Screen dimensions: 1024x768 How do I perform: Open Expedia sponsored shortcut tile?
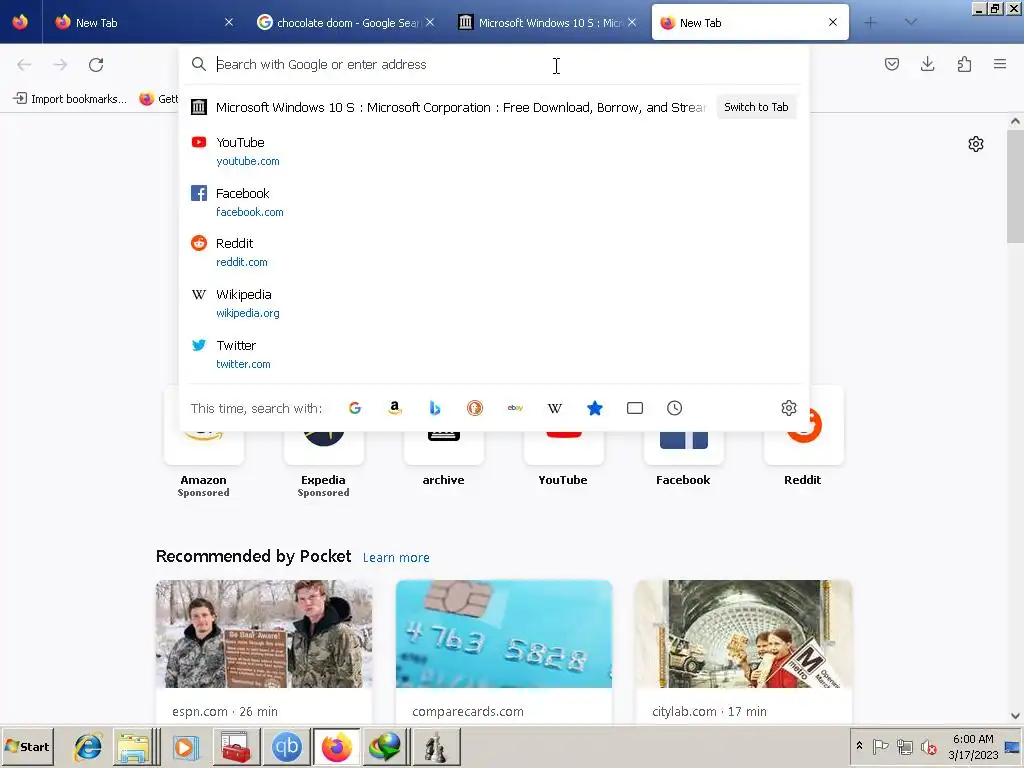pyautogui.click(x=323, y=451)
